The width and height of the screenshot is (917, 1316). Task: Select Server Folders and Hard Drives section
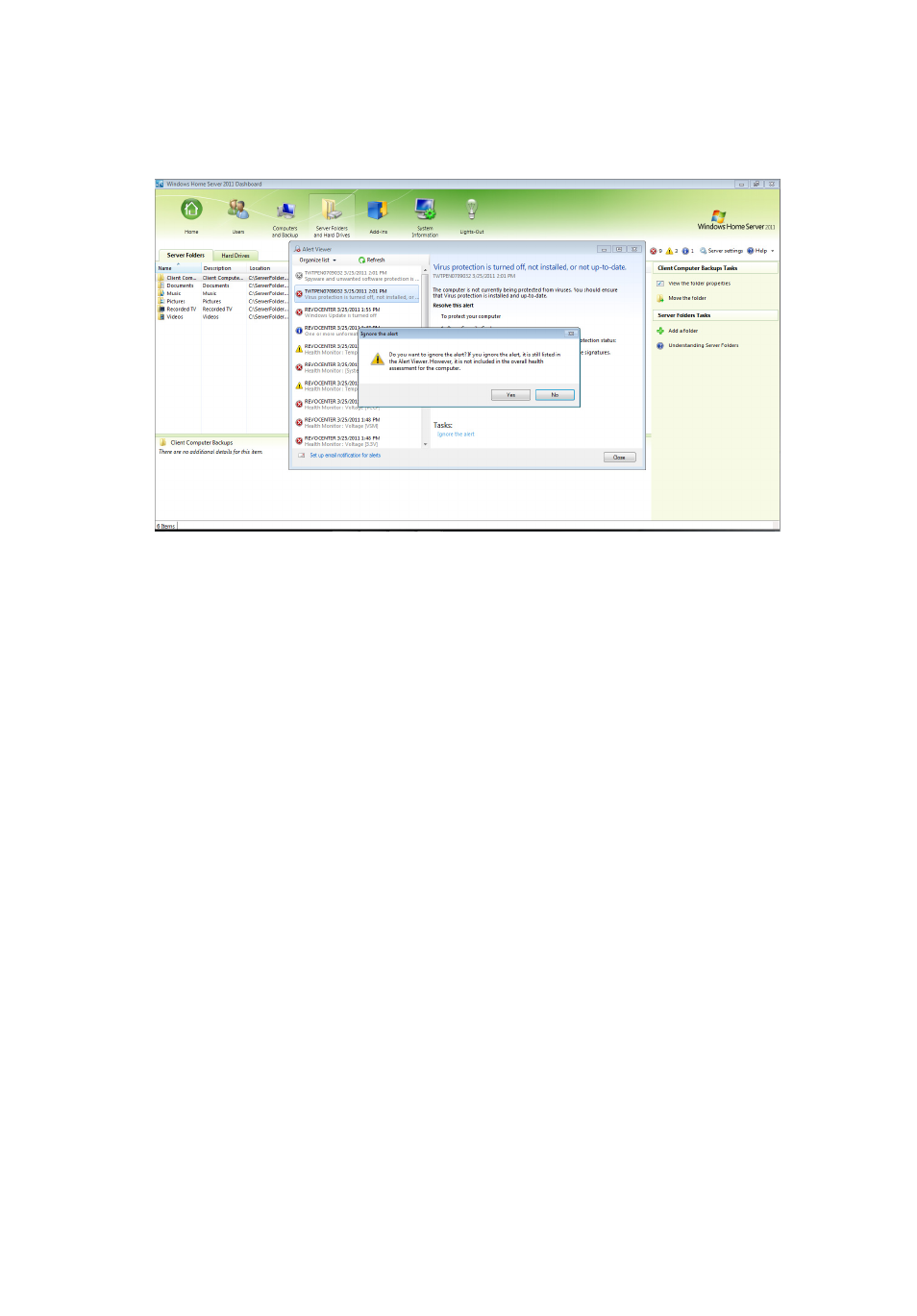[332, 218]
